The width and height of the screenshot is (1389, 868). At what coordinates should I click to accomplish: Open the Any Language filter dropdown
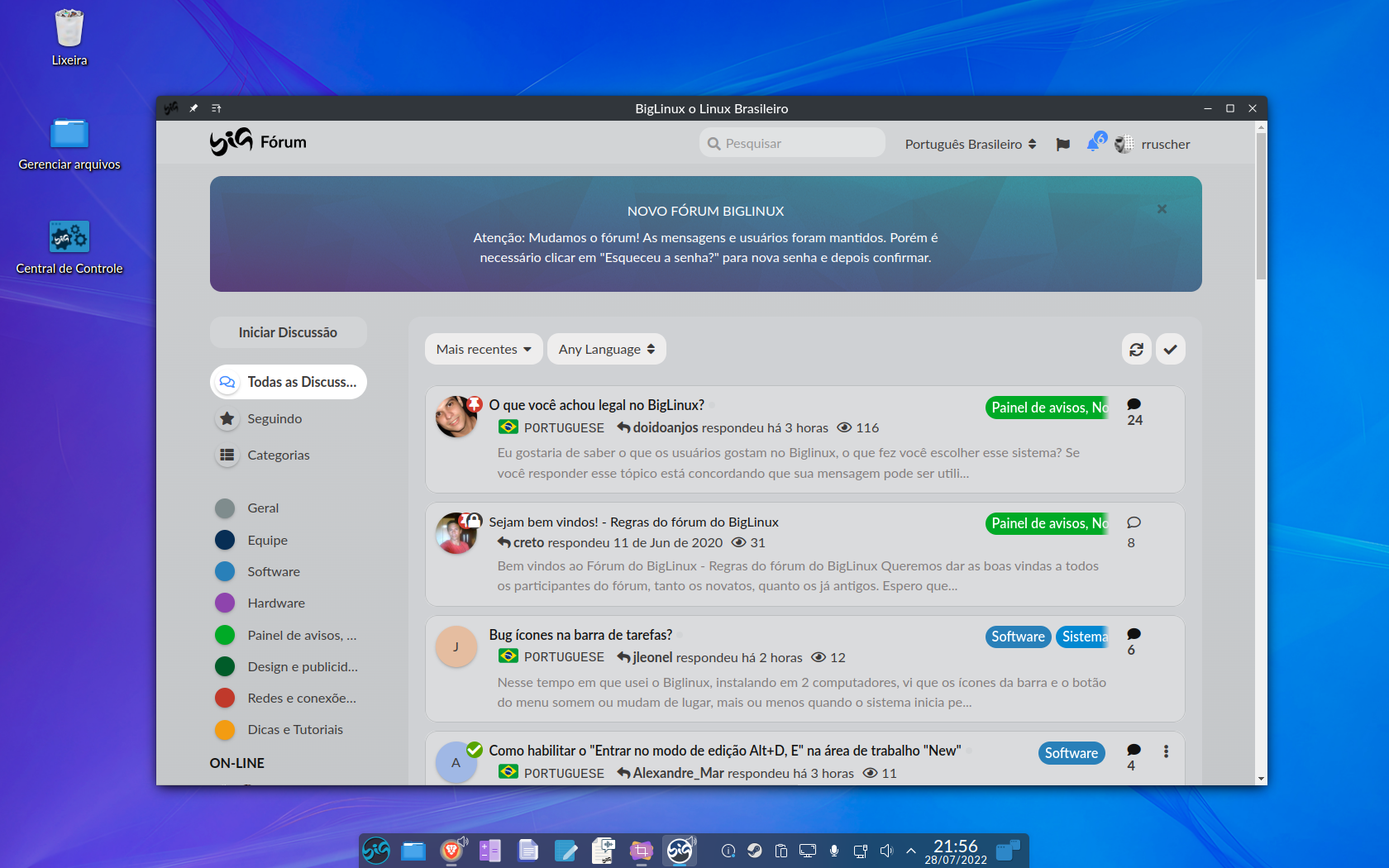[607, 349]
